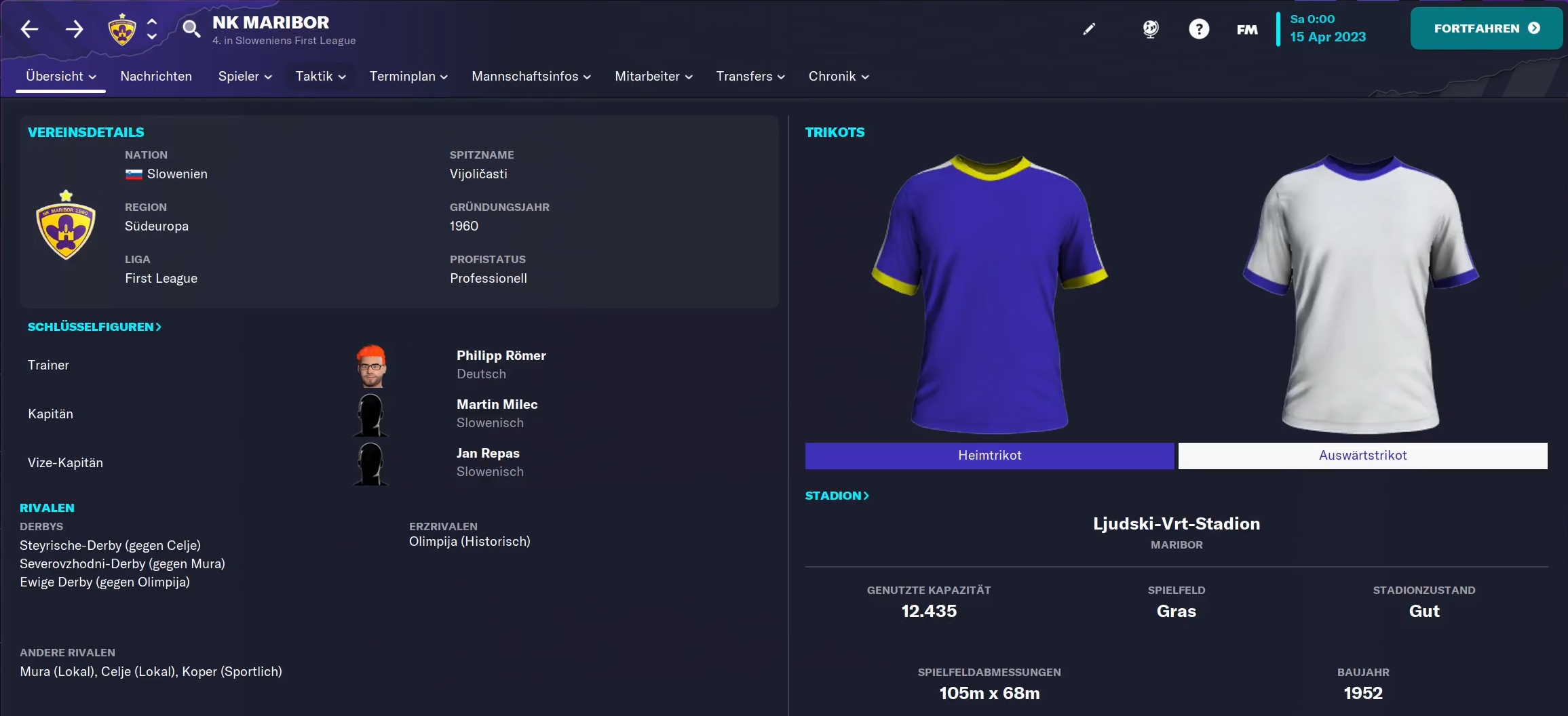Screen dimensions: 1568x716
Task: Select the Heimtrikot color bar
Action: 989,456
